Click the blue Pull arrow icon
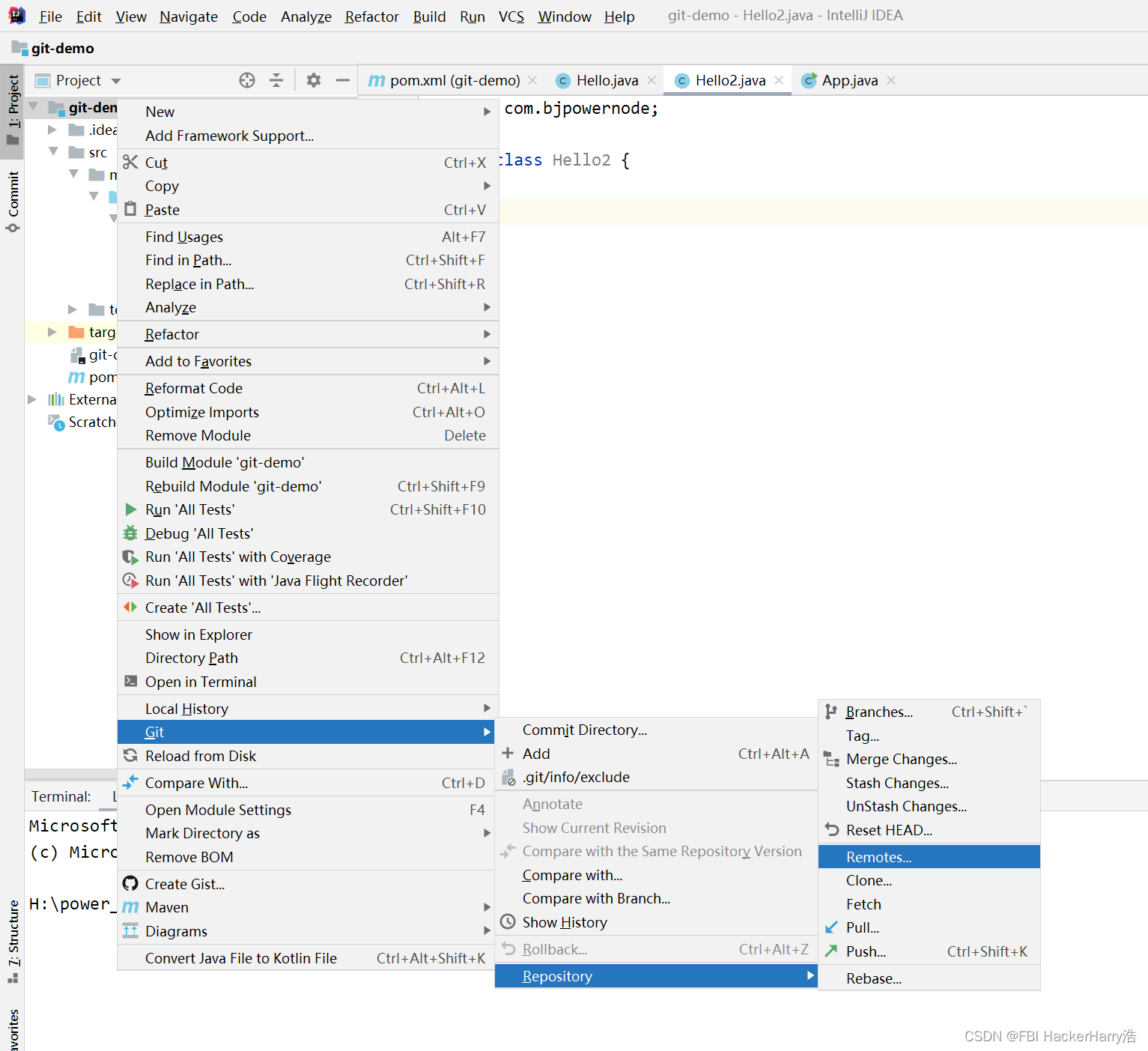This screenshot has height=1051, width=1148. [x=831, y=927]
